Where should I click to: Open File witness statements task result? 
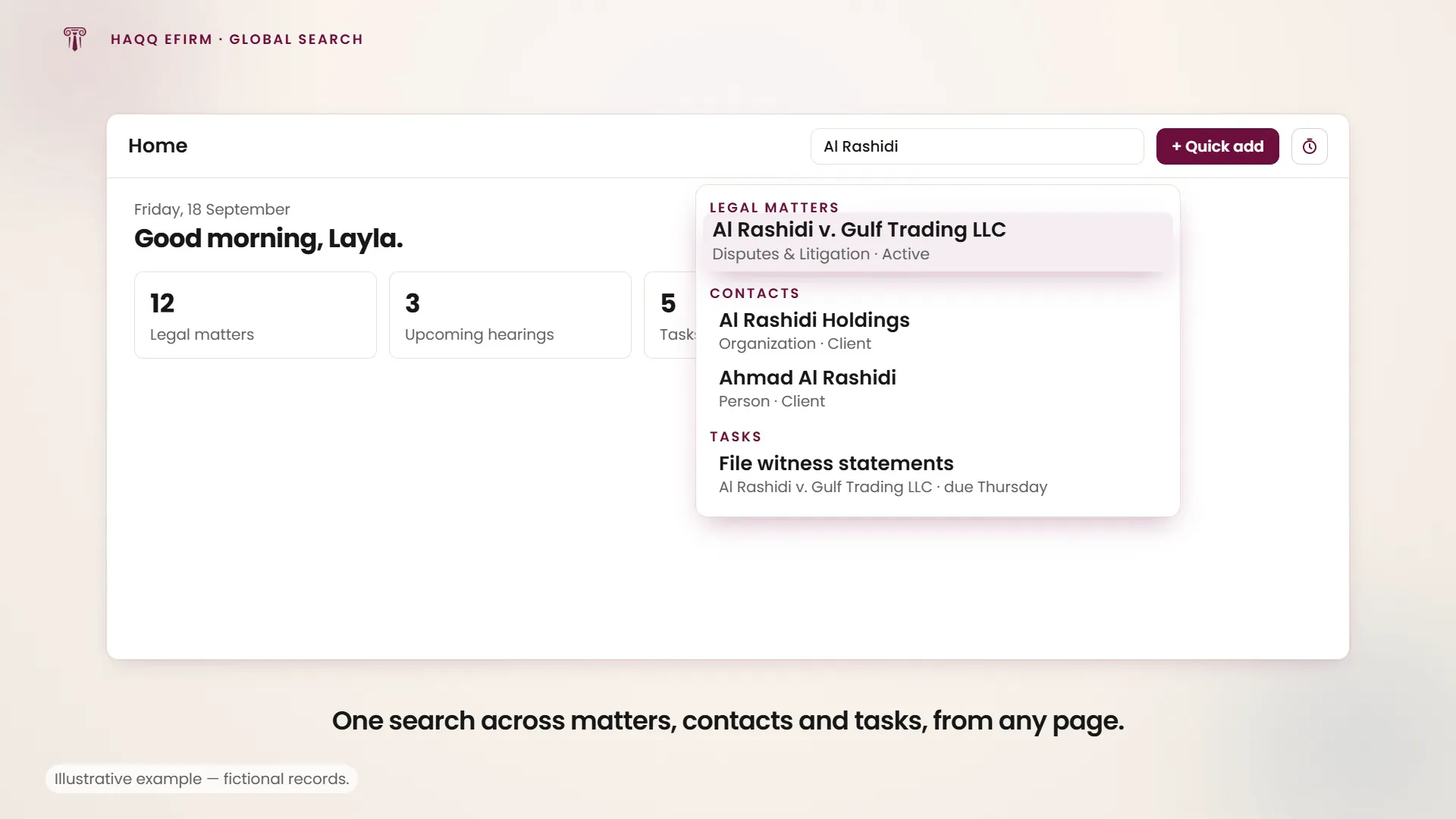click(x=937, y=475)
